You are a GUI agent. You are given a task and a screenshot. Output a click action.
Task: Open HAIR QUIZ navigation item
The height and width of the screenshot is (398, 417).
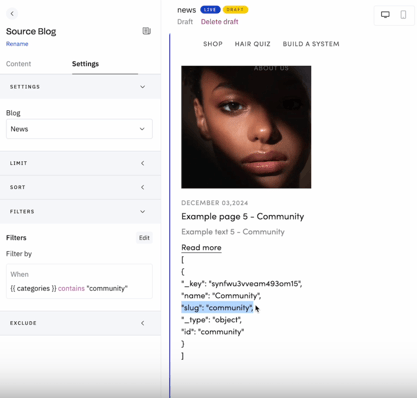[252, 44]
